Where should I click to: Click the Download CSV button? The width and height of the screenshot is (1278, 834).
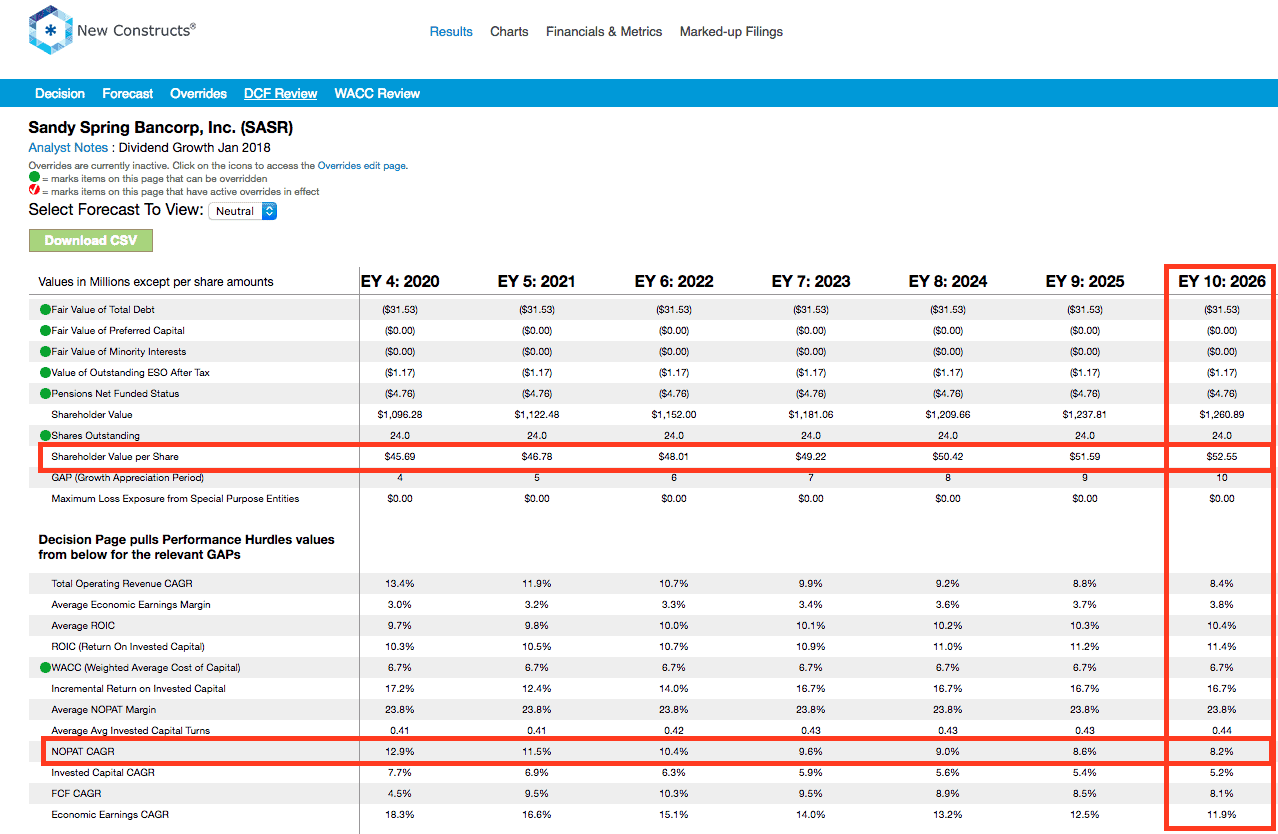point(91,240)
